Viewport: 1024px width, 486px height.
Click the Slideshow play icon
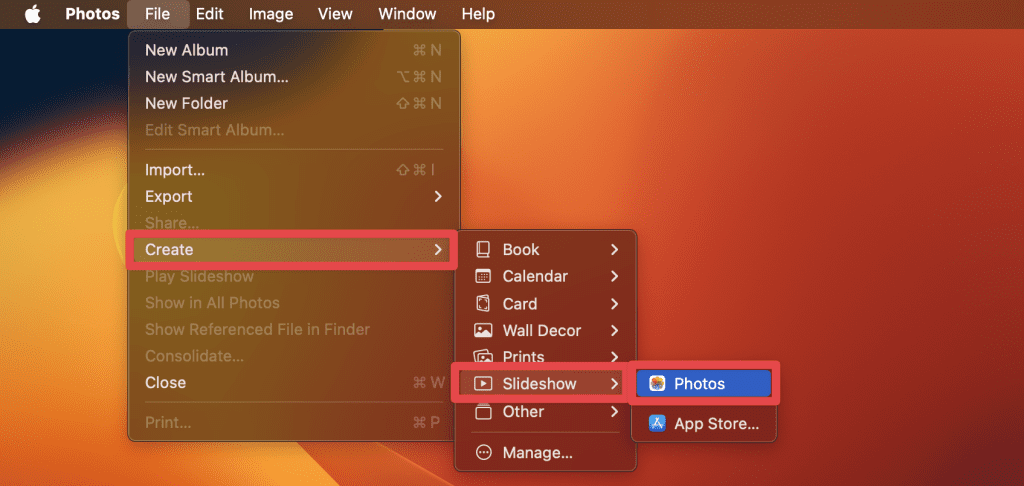484,383
